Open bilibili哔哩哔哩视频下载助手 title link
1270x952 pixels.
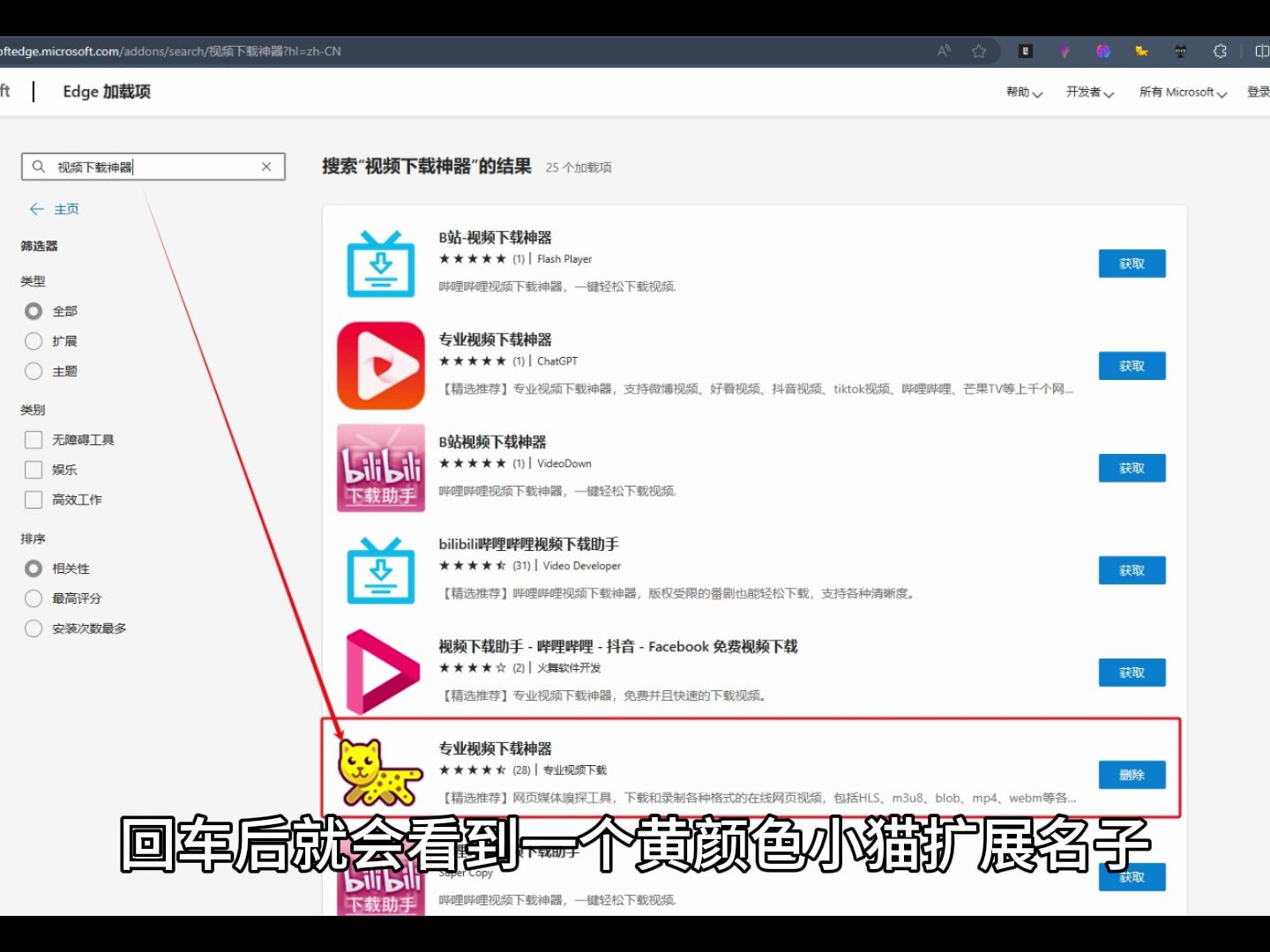pyautogui.click(x=528, y=544)
